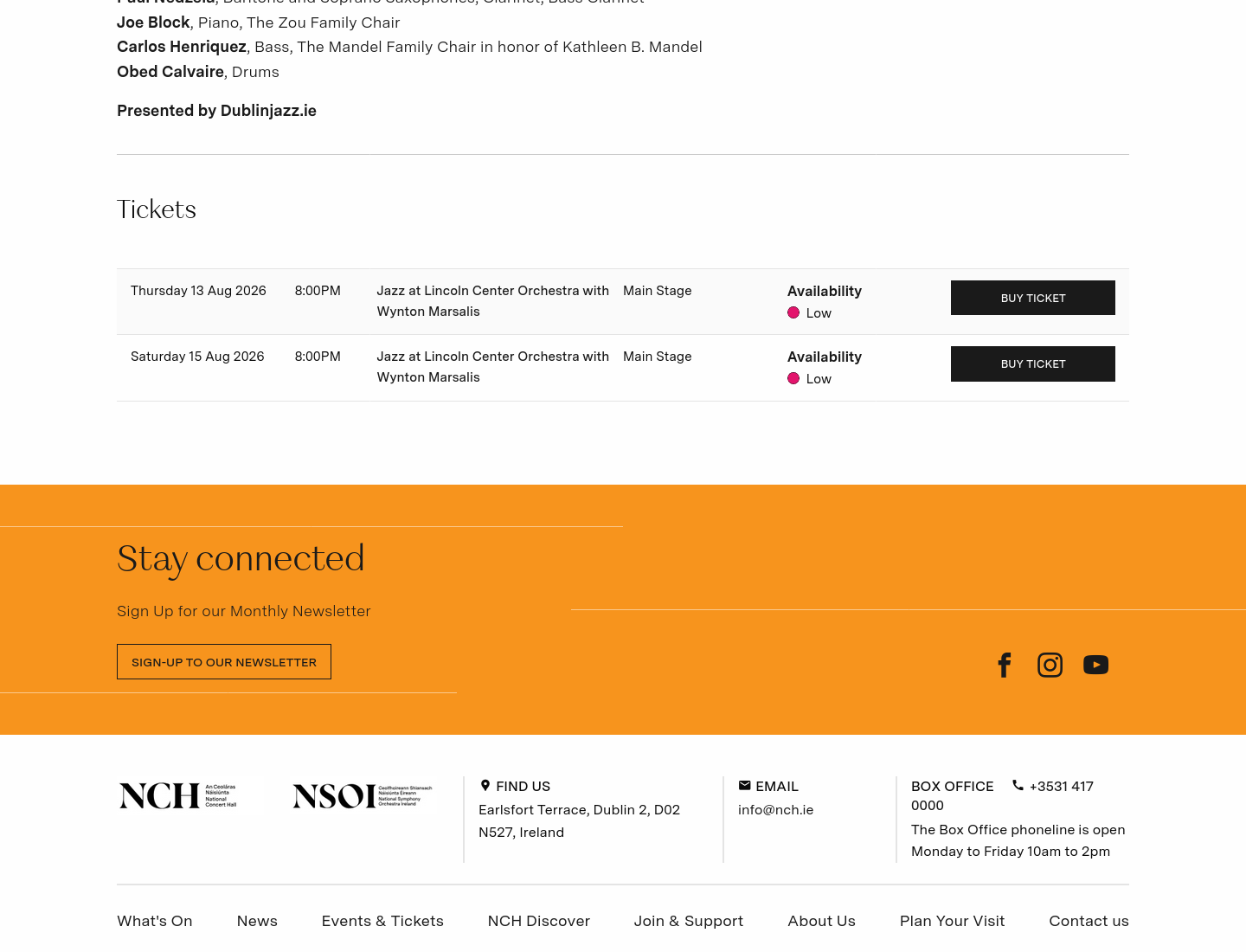Image resolution: width=1246 pixels, height=952 pixels.
Task: Select the Thursday 13 Aug 2026 date text
Action: 198,291
